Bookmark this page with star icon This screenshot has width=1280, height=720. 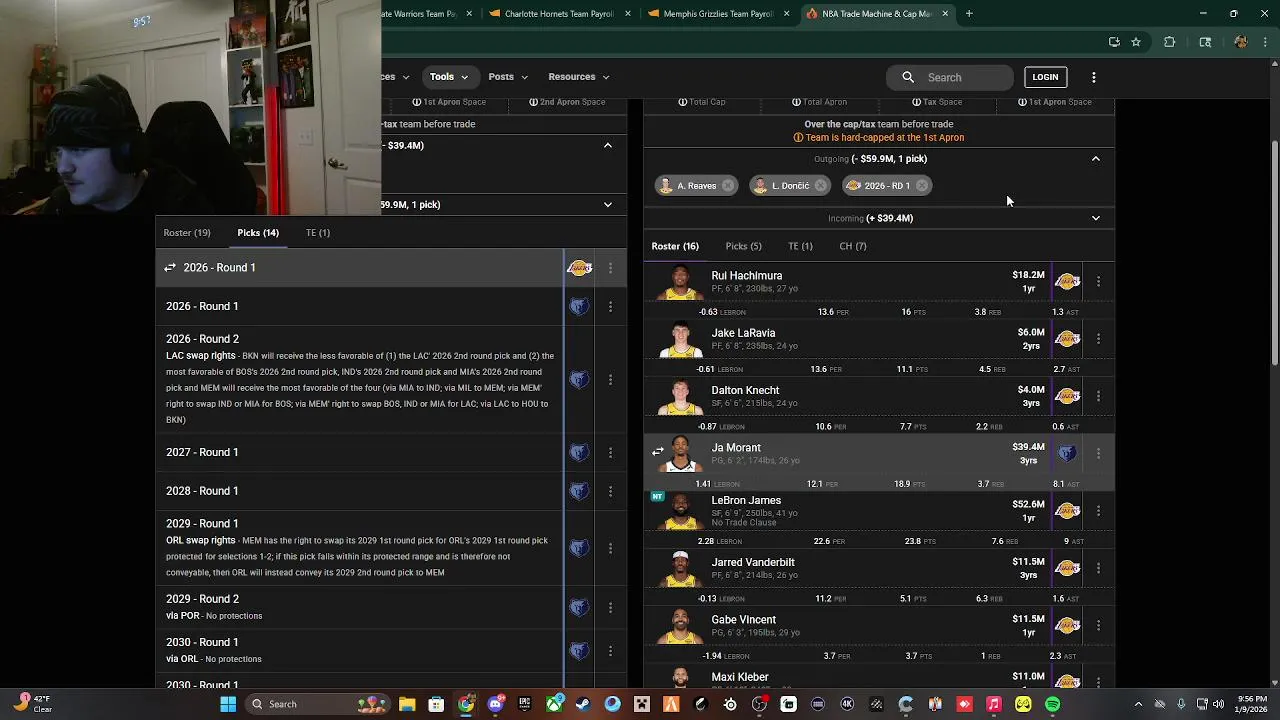(x=1136, y=42)
